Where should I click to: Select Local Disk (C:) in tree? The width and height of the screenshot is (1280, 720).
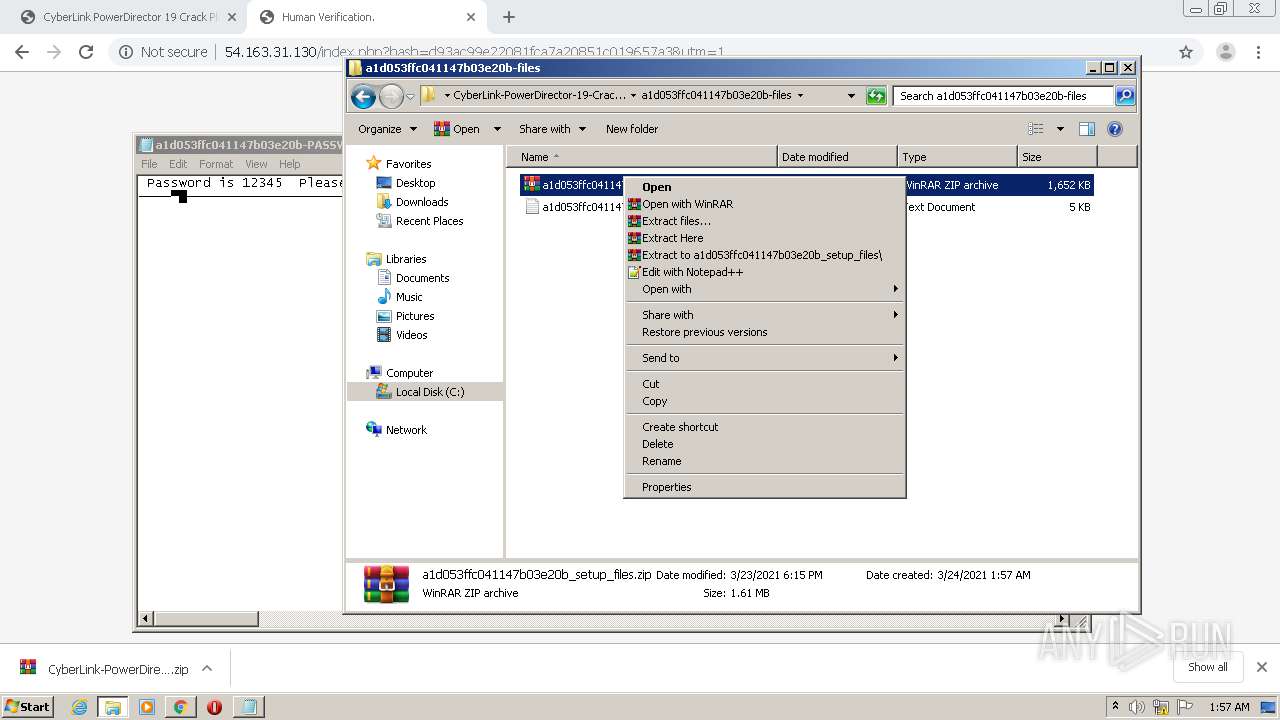click(x=429, y=392)
